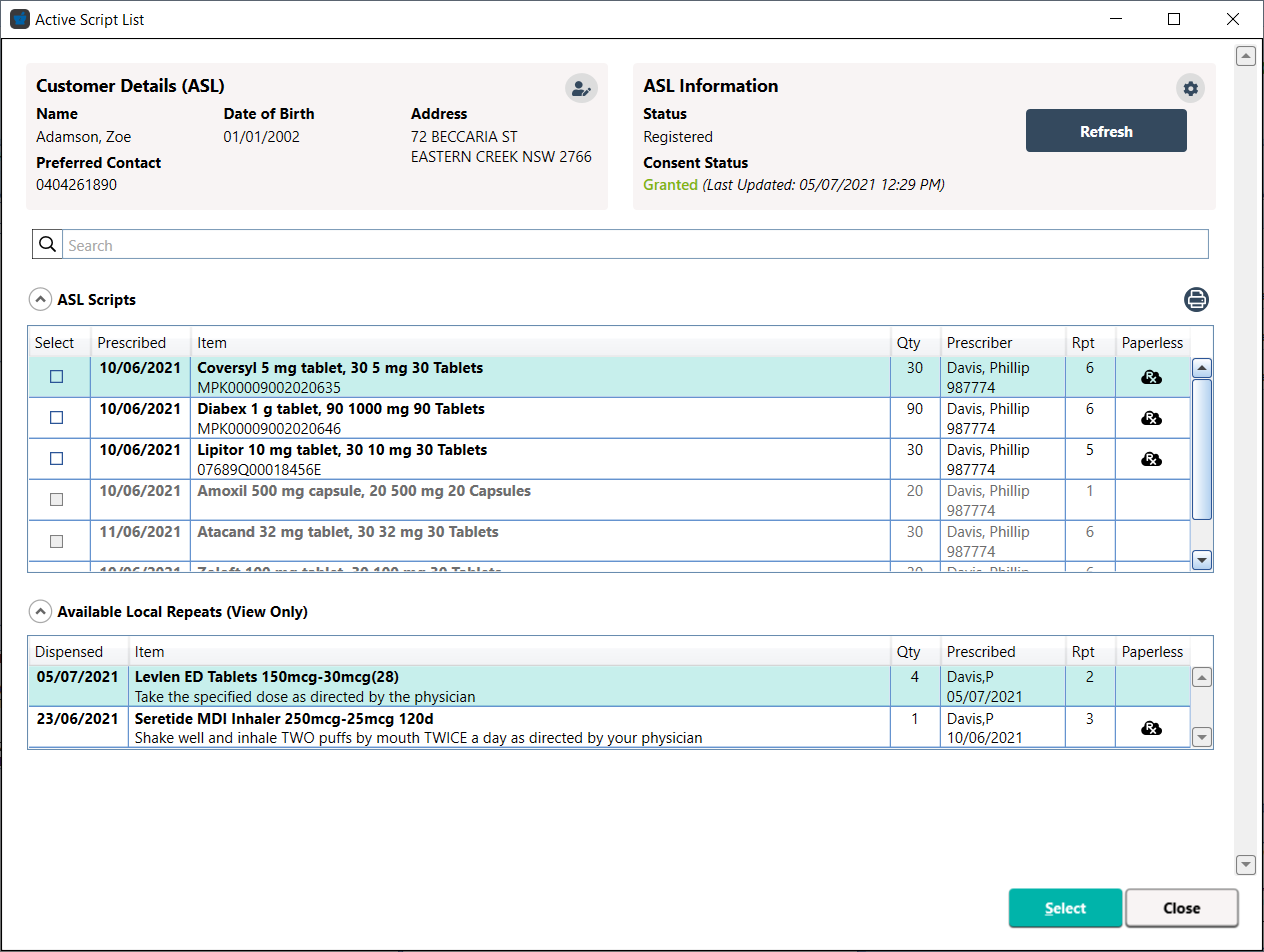Viewport: 1264px width, 952px height.
Task: Click ASL Scripts Paperless column header
Action: pos(1152,342)
